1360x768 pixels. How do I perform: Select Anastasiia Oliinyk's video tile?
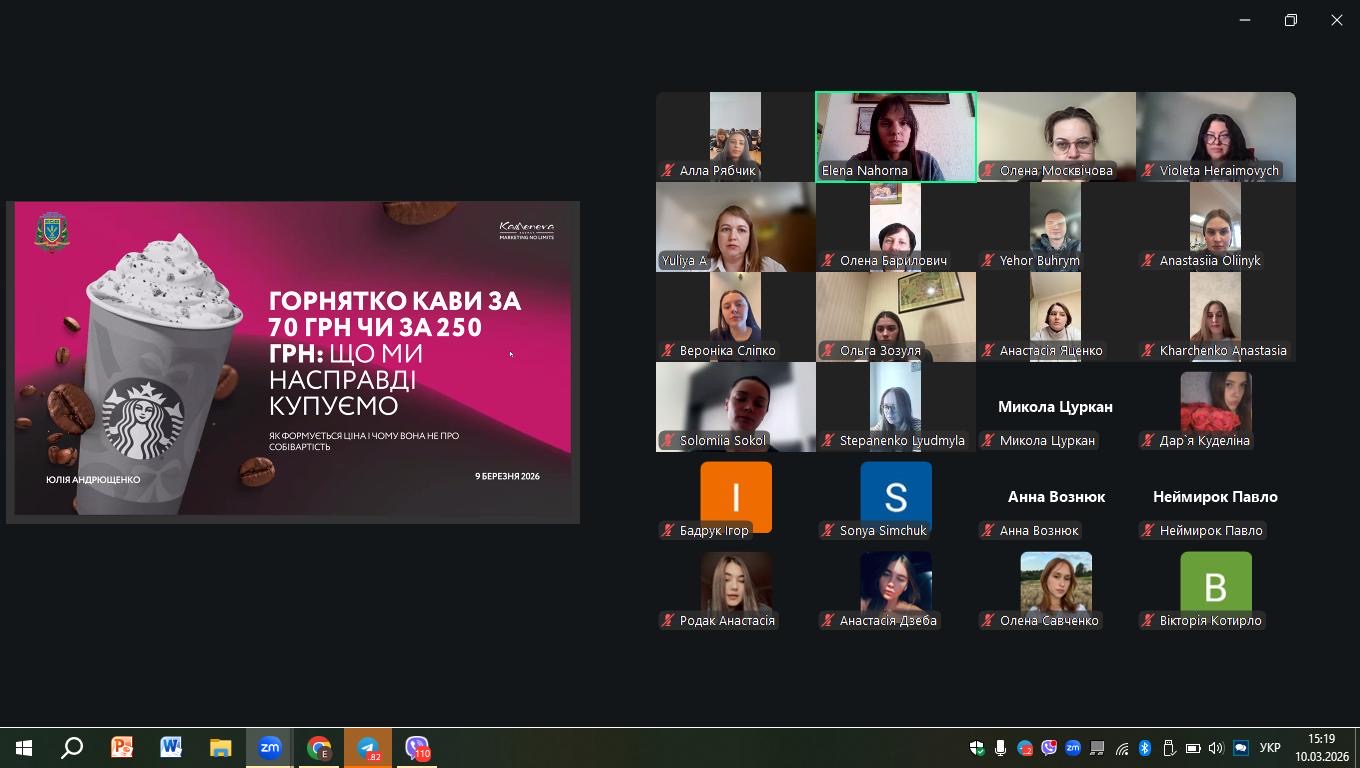(1216, 227)
